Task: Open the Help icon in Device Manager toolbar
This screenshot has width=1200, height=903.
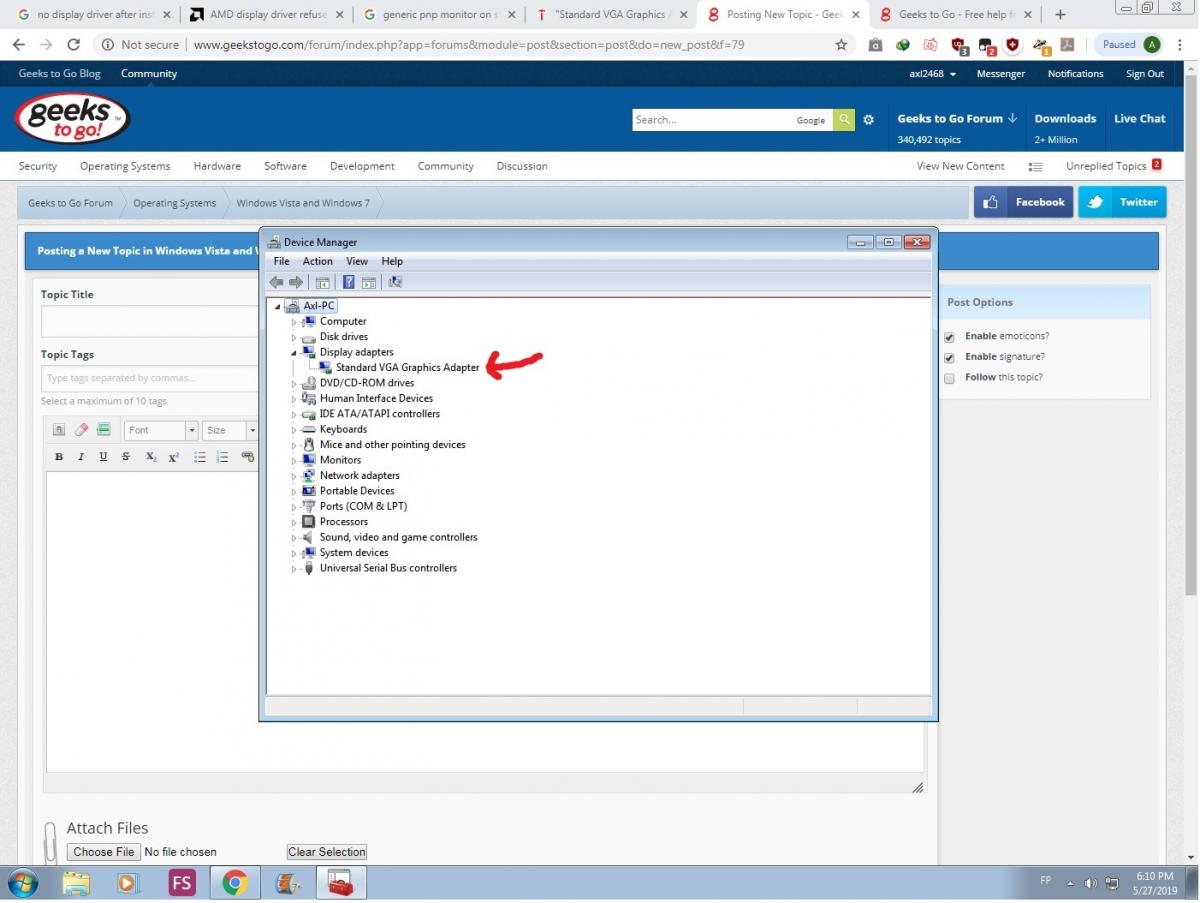Action: click(349, 282)
